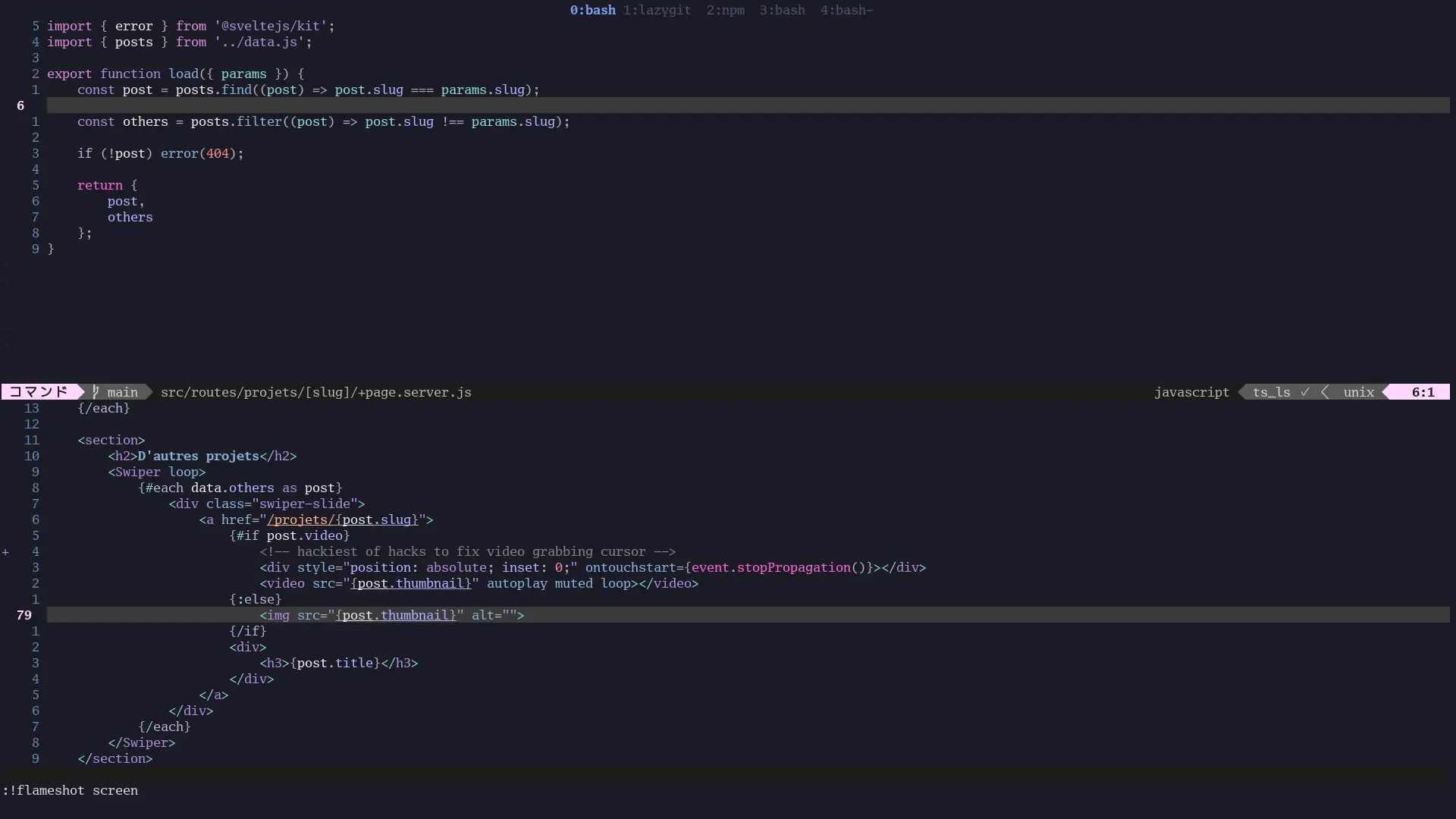The height and width of the screenshot is (819, 1456).
Task: Click the 404 error code number
Action: (x=217, y=153)
